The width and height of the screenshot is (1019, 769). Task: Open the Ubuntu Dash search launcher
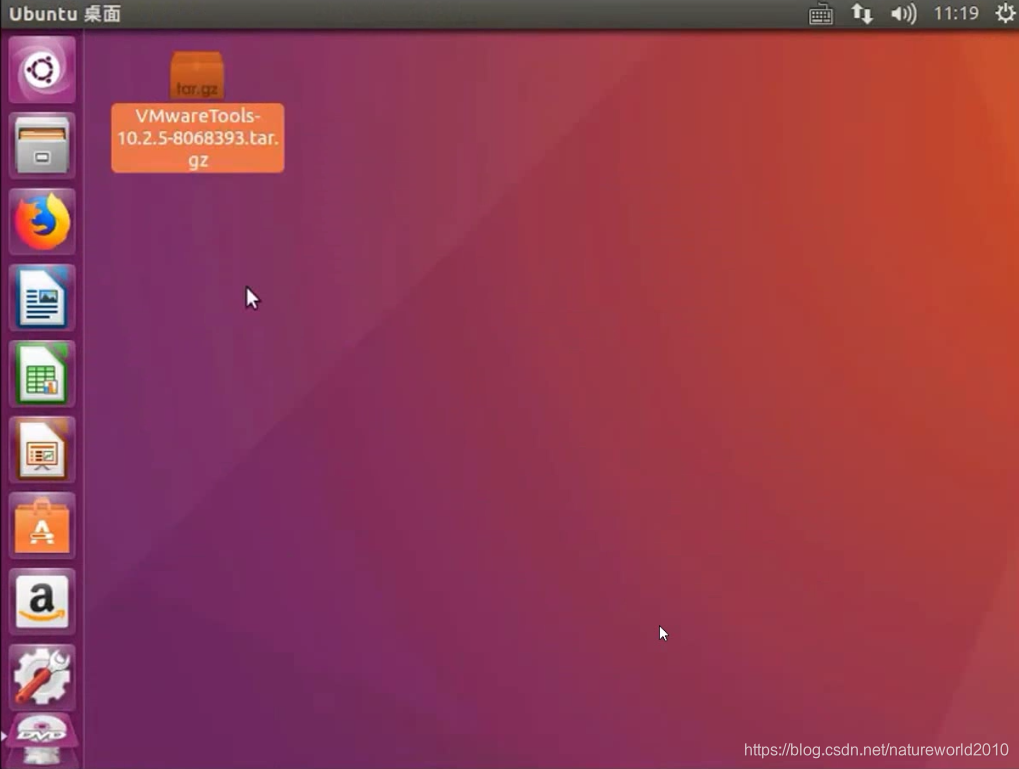point(42,70)
